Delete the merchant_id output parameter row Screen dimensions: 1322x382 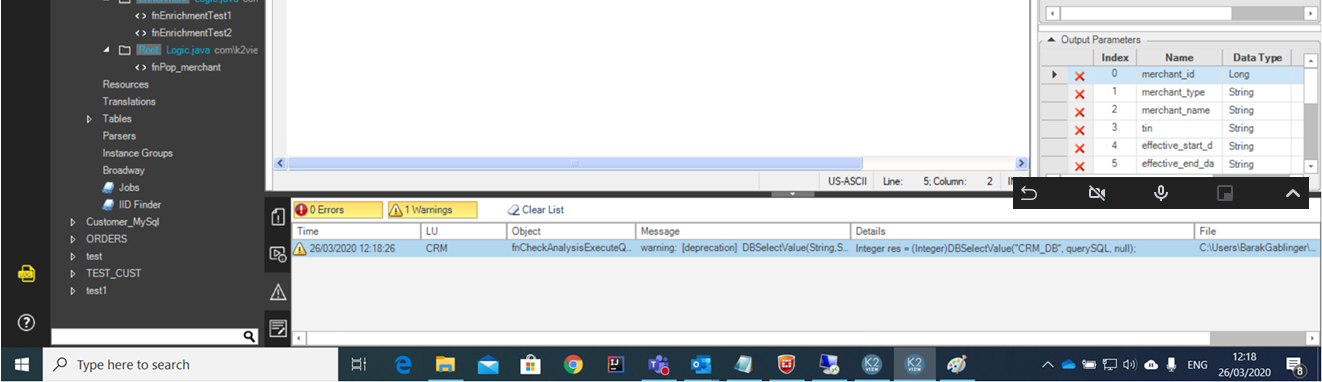[1080, 76]
